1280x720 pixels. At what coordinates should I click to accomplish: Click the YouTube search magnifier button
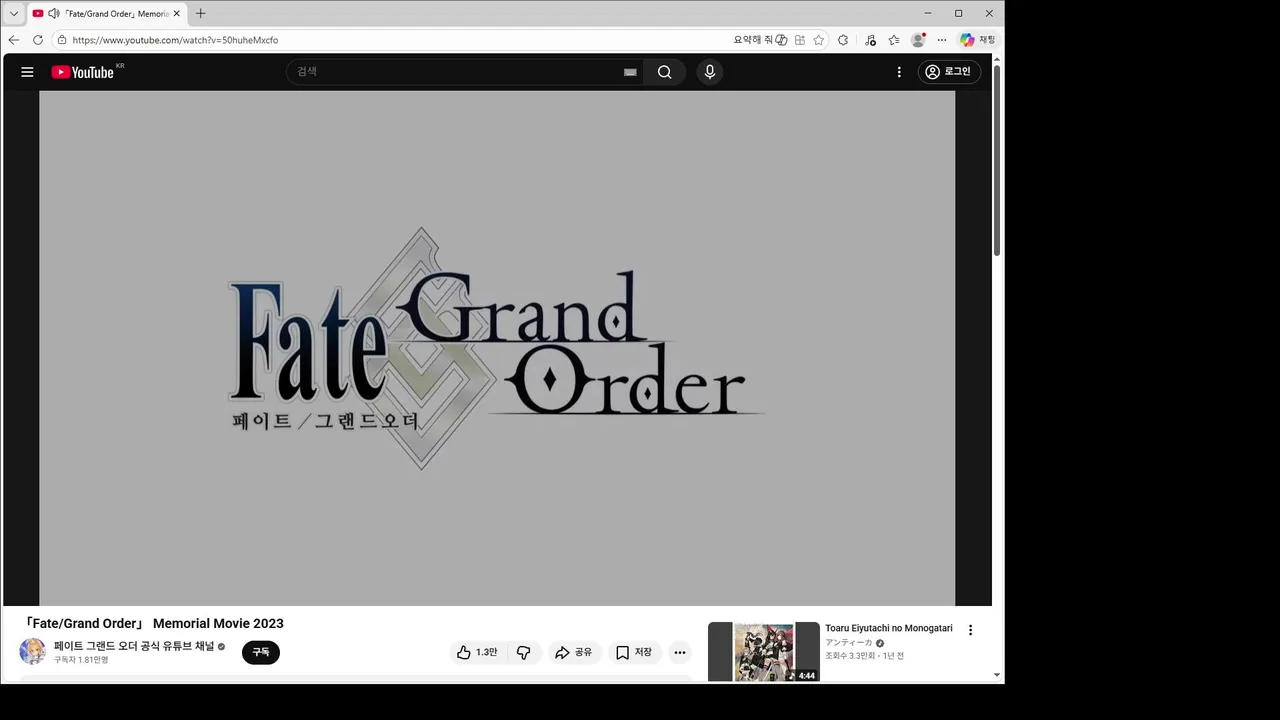664,72
